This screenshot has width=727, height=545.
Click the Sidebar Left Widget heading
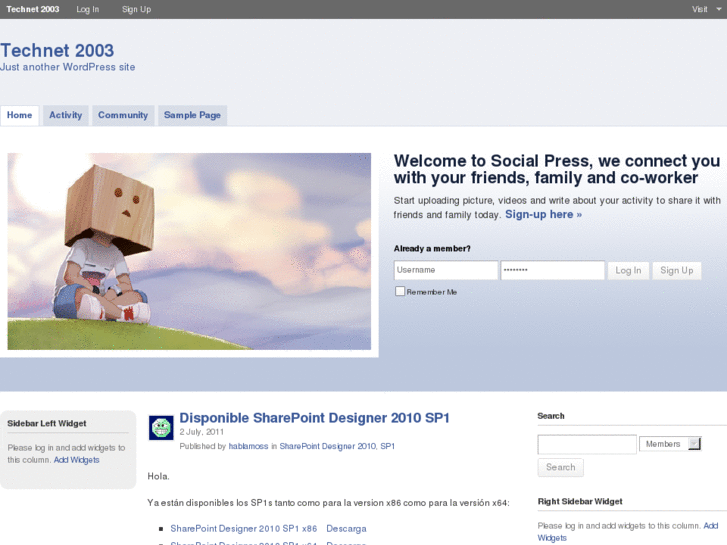(x=47, y=423)
